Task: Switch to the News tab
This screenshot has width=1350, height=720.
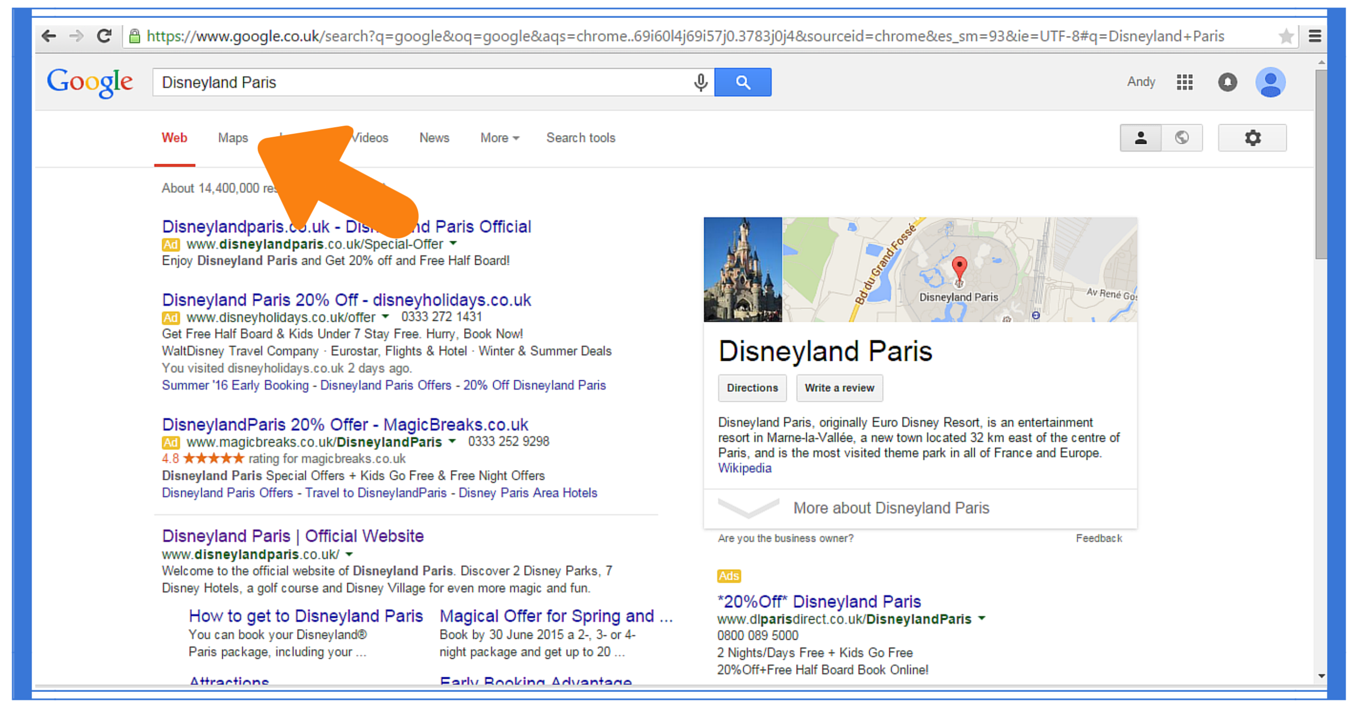Action: pos(434,138)
